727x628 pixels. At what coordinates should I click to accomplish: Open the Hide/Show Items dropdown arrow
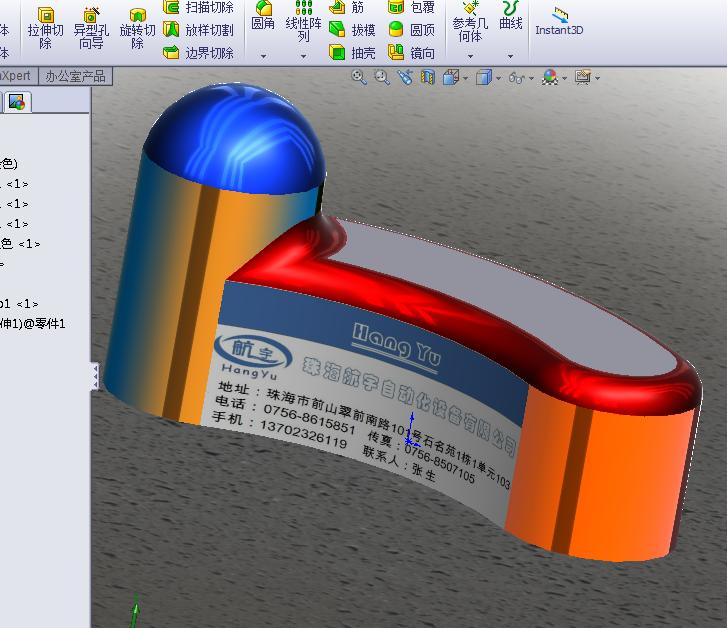tap(531, 78)
